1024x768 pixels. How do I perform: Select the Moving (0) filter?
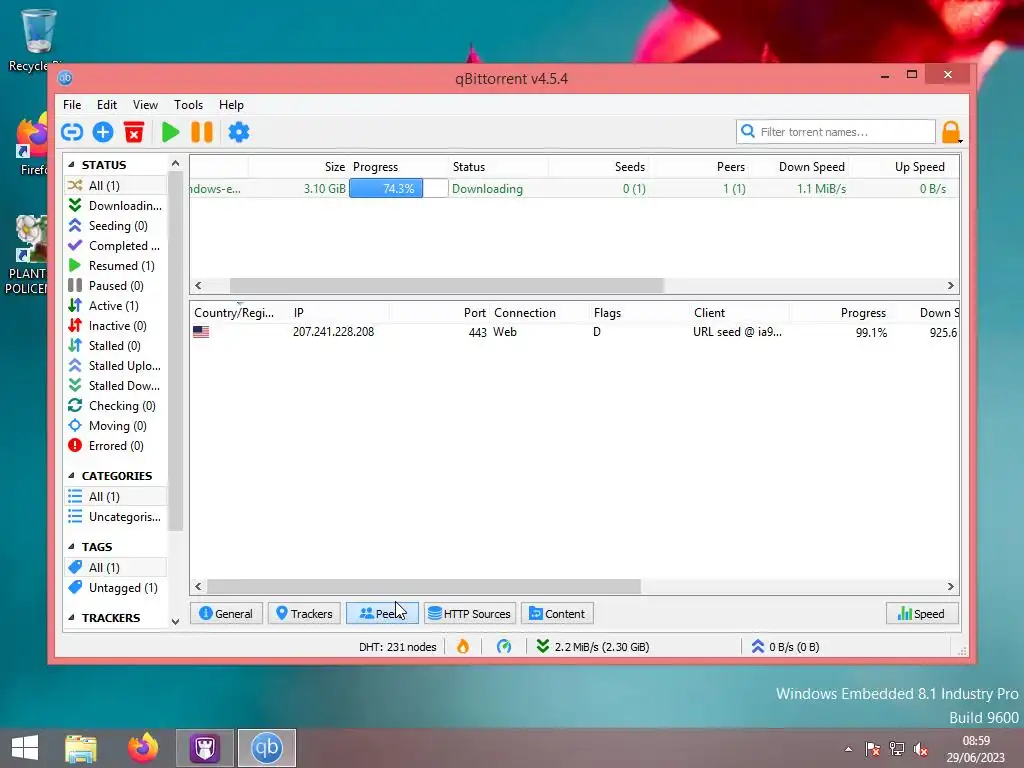click(x=116, y=426)
